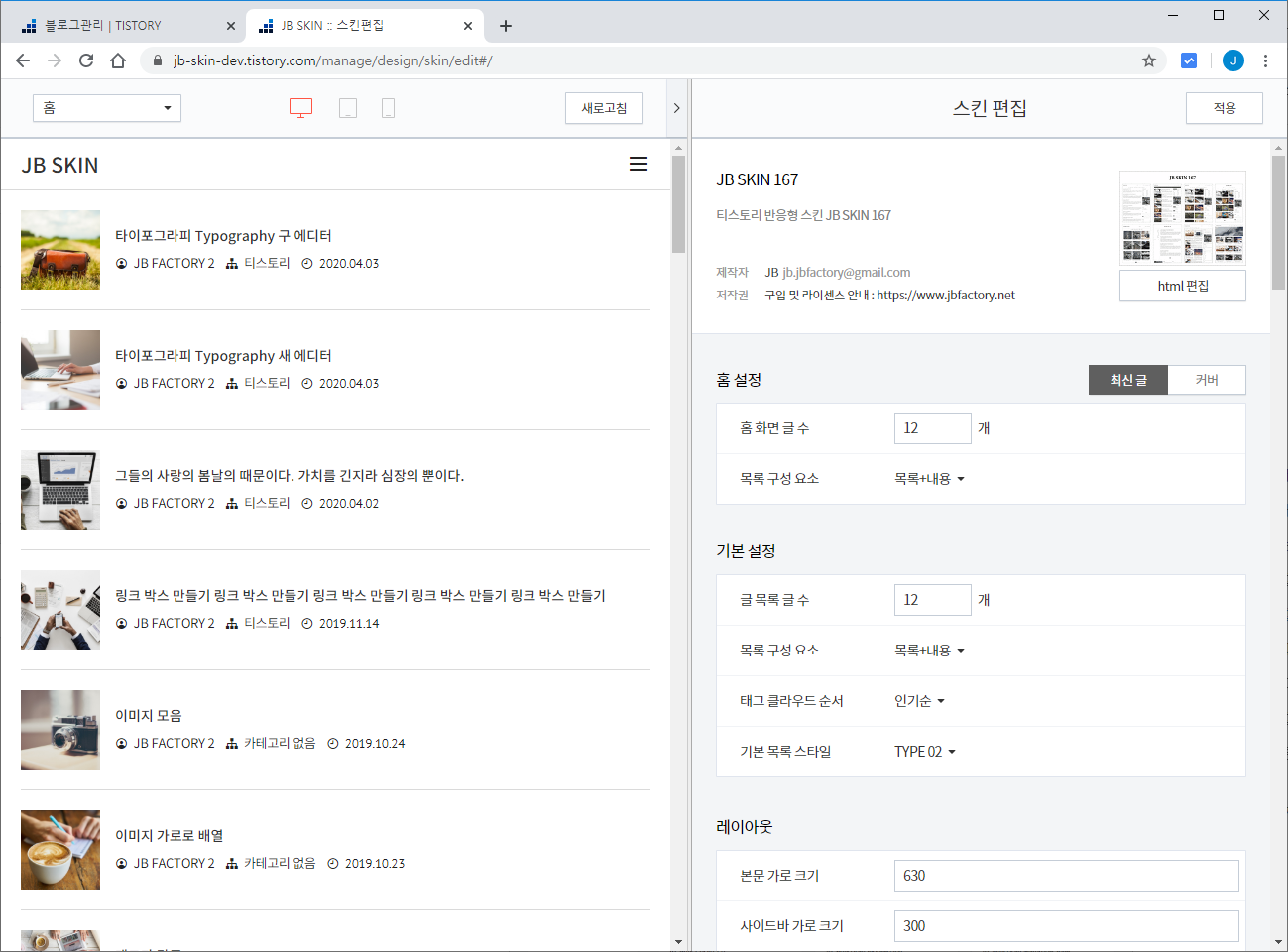
Task: Click the preview scrollbar down arrow
Action: click(678, 942)
